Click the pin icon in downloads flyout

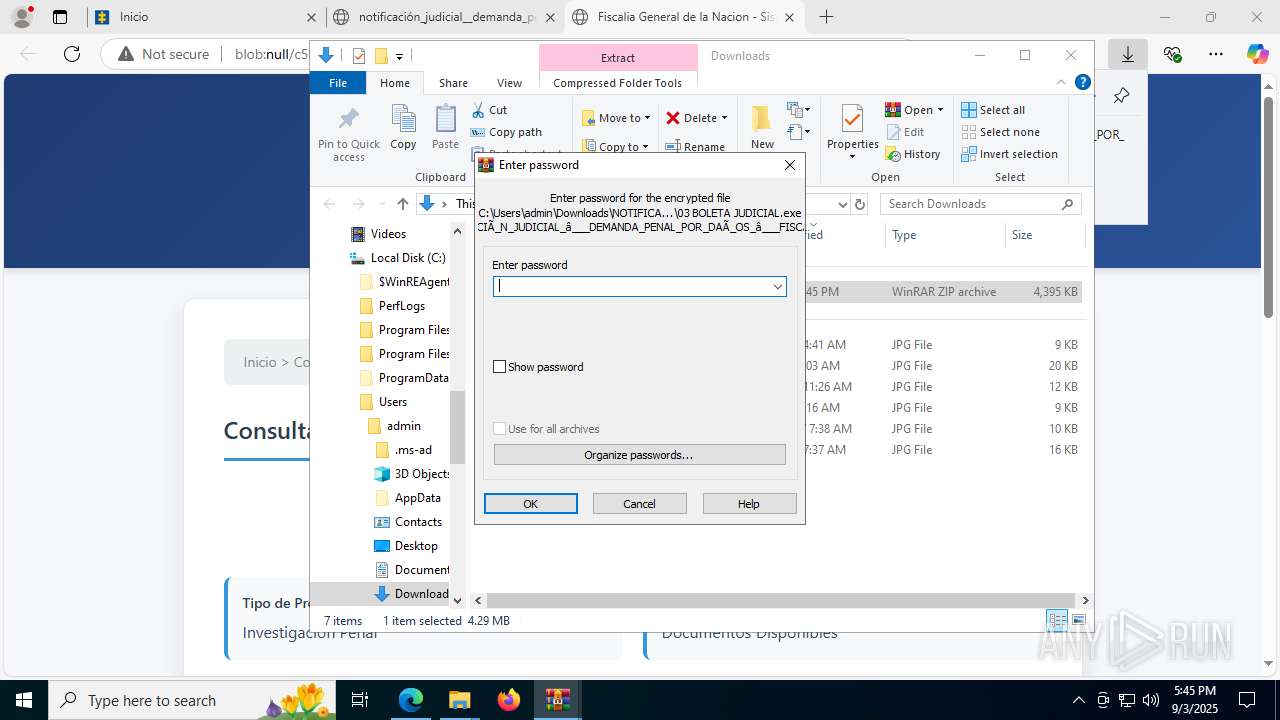click(x=1121, y=96)
